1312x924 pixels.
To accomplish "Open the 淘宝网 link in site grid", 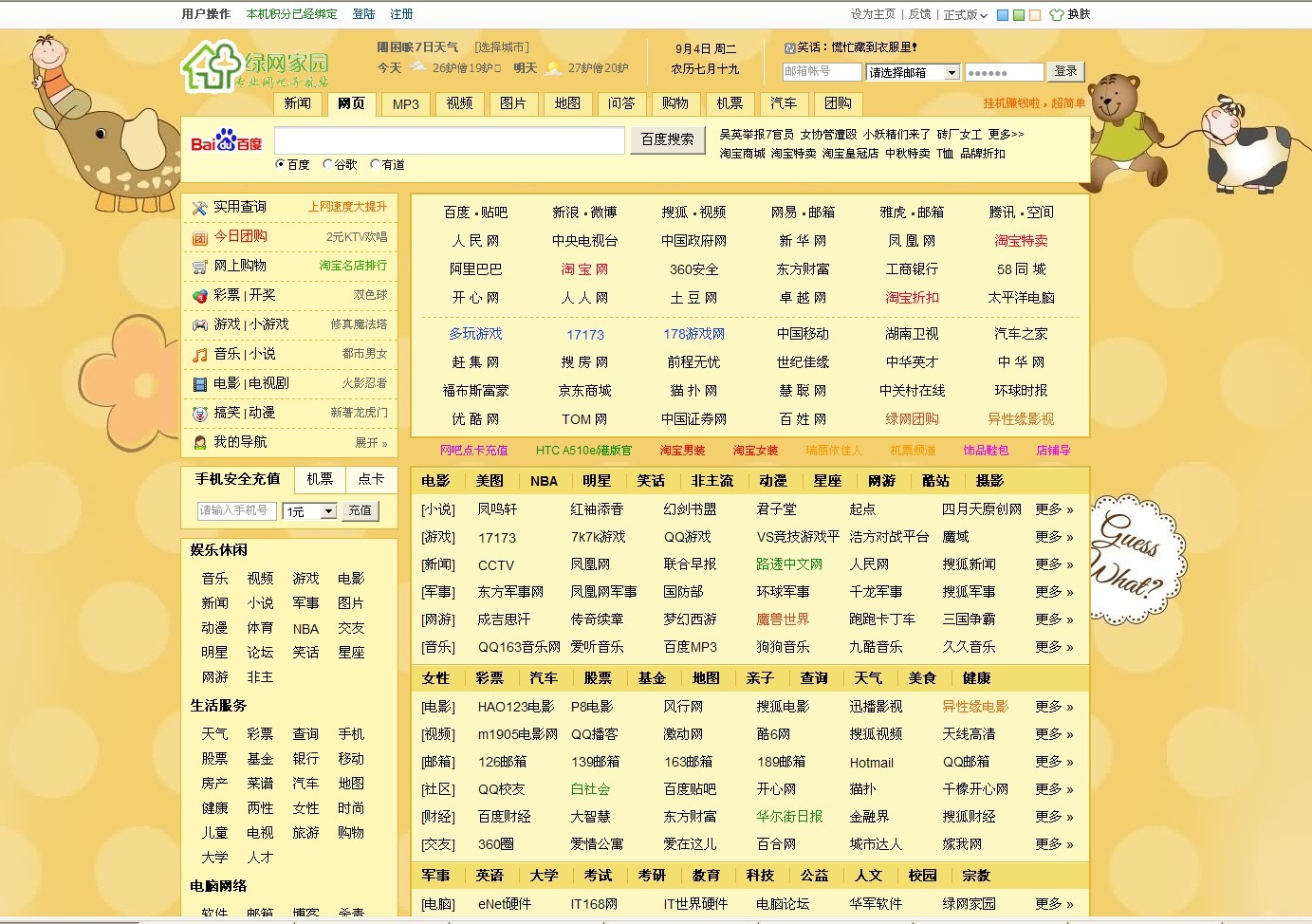I will point(584,269).
